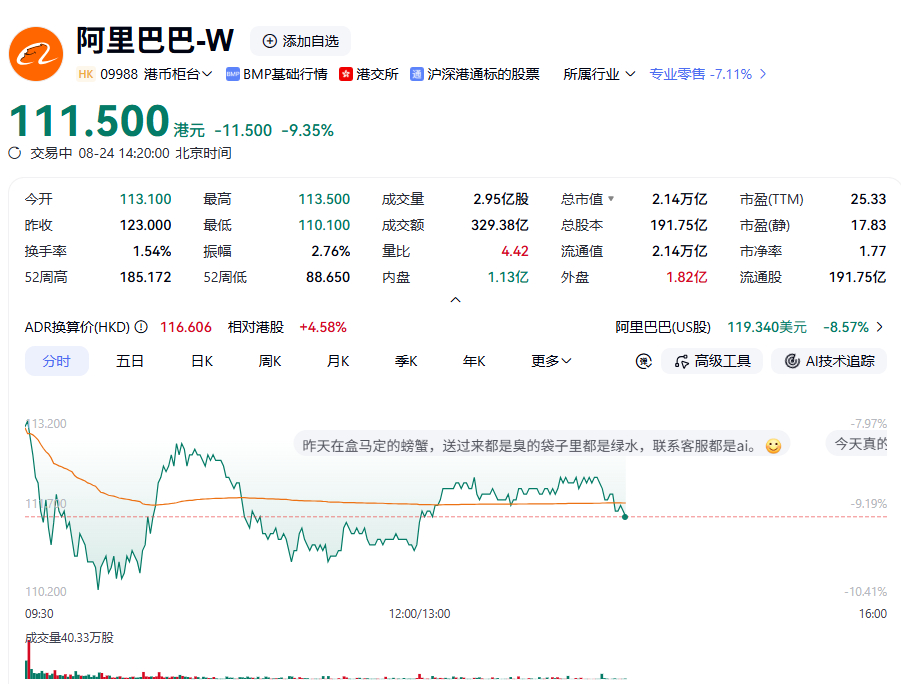Screen dimensions: 901x684
Task: Switch to the 月K chart tab
Action: 338,361
